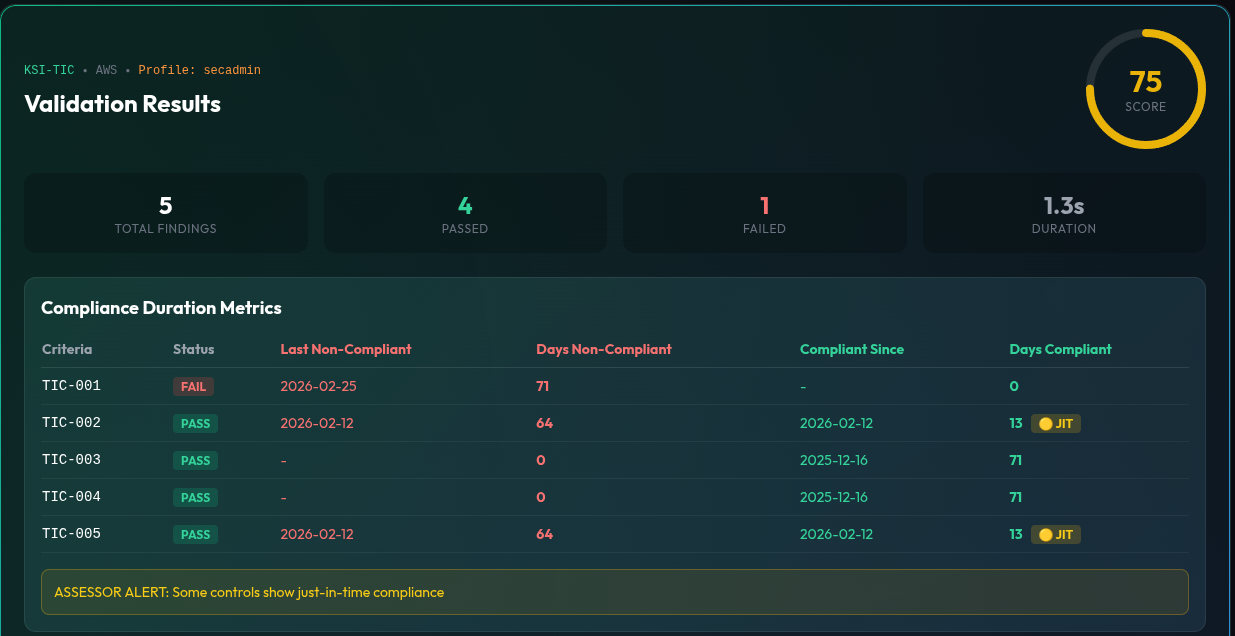Select the JIT indicator on TIC-002 row
Viewport: 1235px width, 636px height.
point(1055,423)
